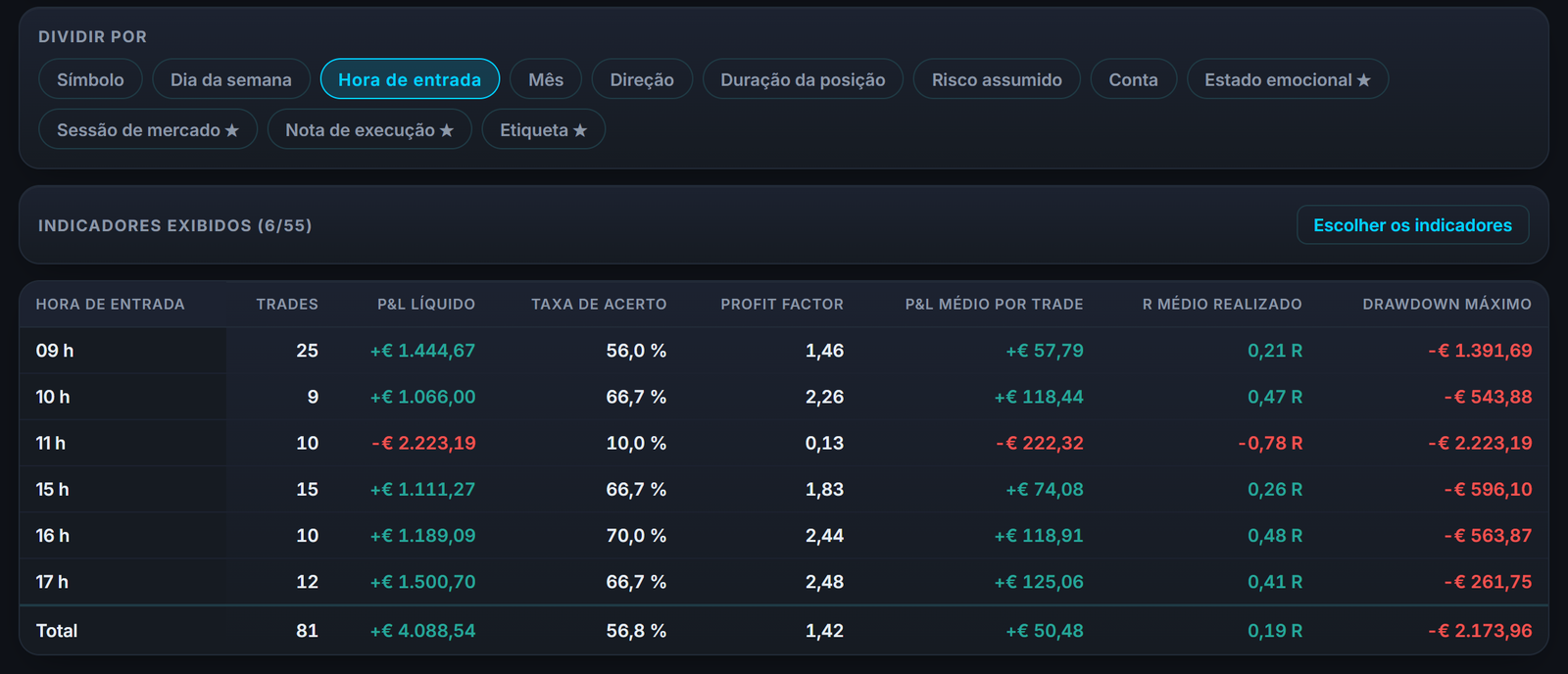Click the +€ 1.111,27 P&L value
The height and width of the screenshot is (674, 1568).
pyautogui.click(x=422, y=489)
